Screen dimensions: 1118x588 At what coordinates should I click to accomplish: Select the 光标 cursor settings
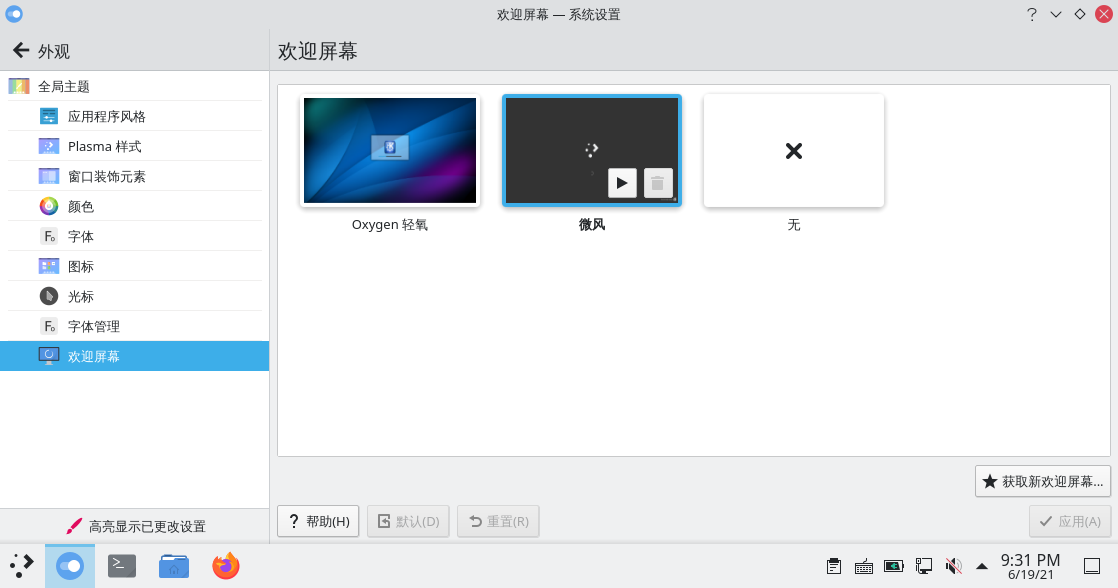click(x=80, y=297)
